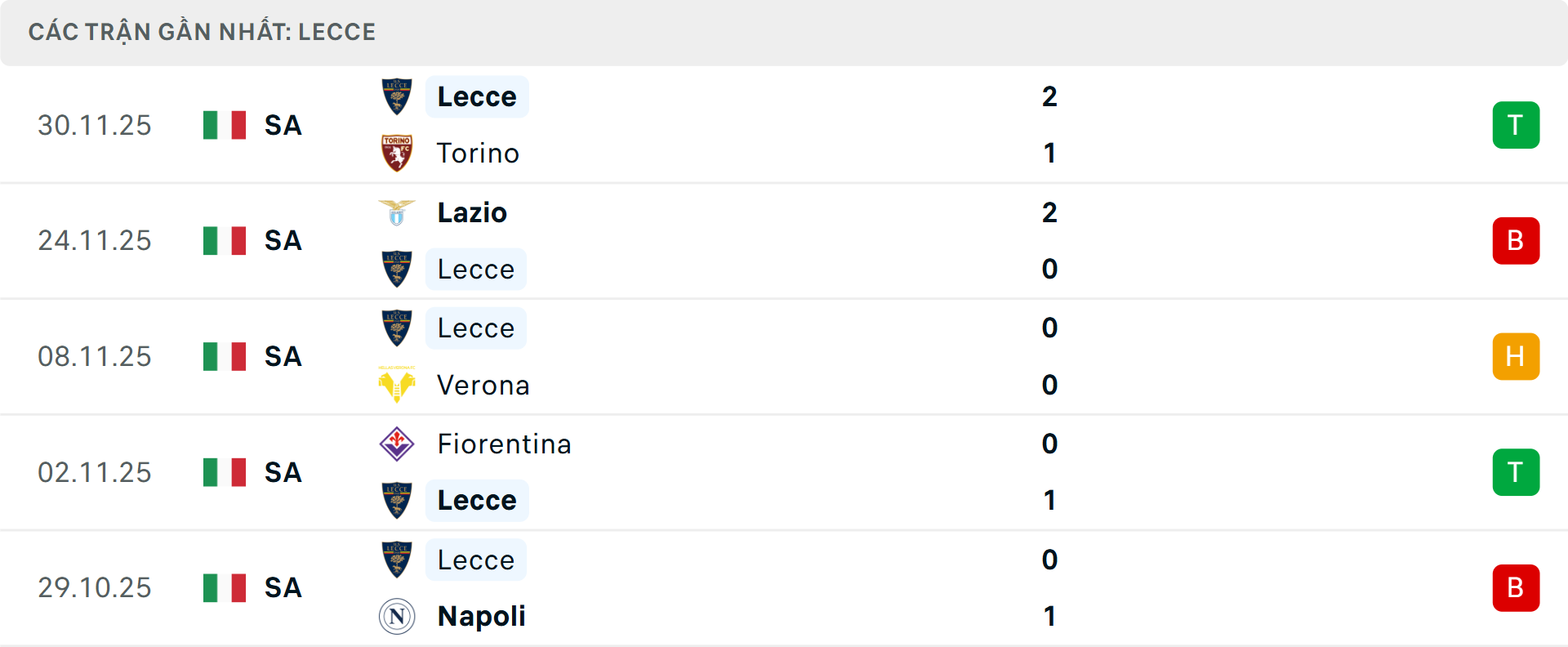Open the Fiorentina team link
The height and width of the screenshot is (647, 1568).
[x=504, y=444]
